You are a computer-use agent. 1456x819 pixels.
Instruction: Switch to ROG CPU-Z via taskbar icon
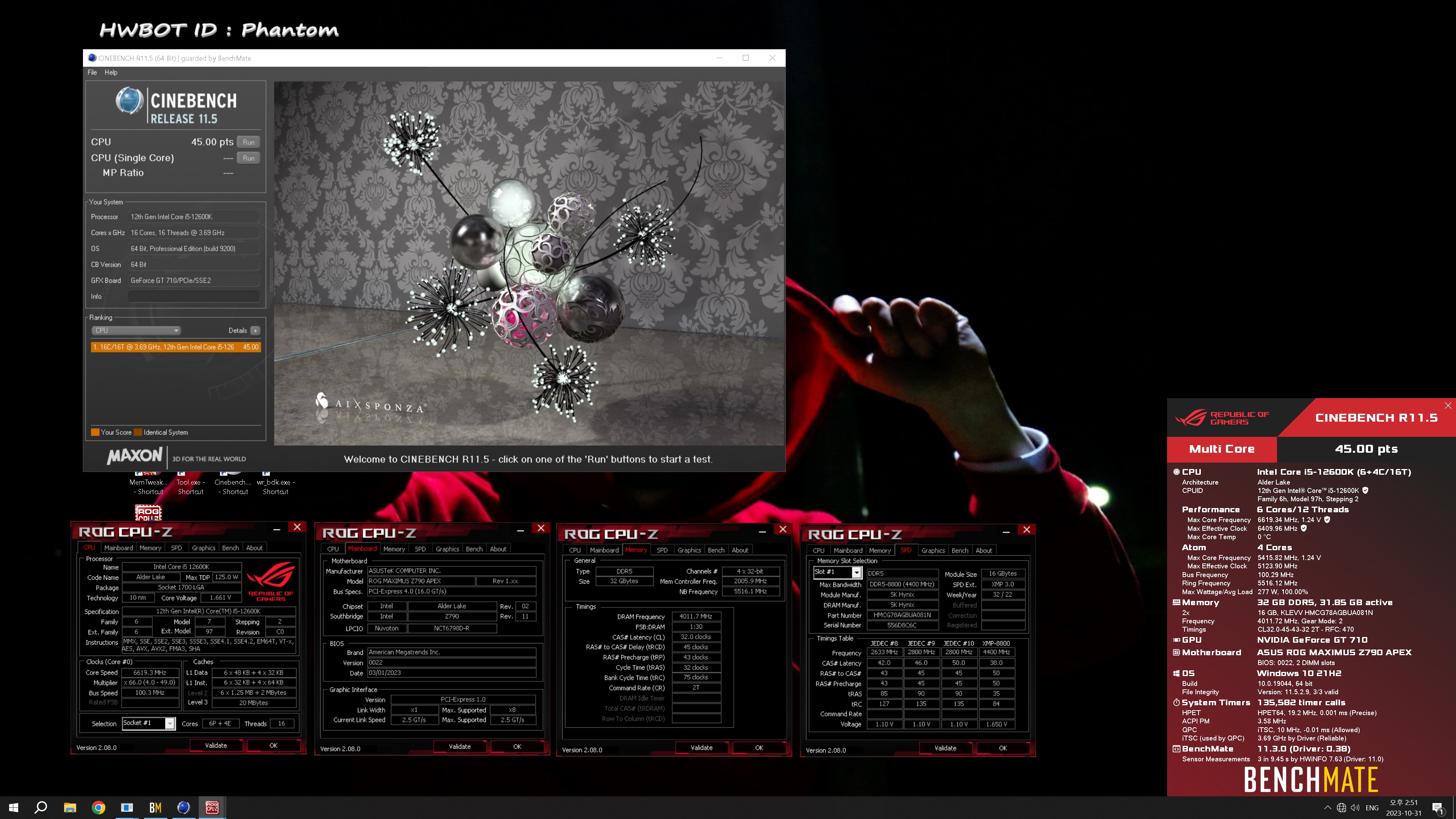[x=212, y=808]
